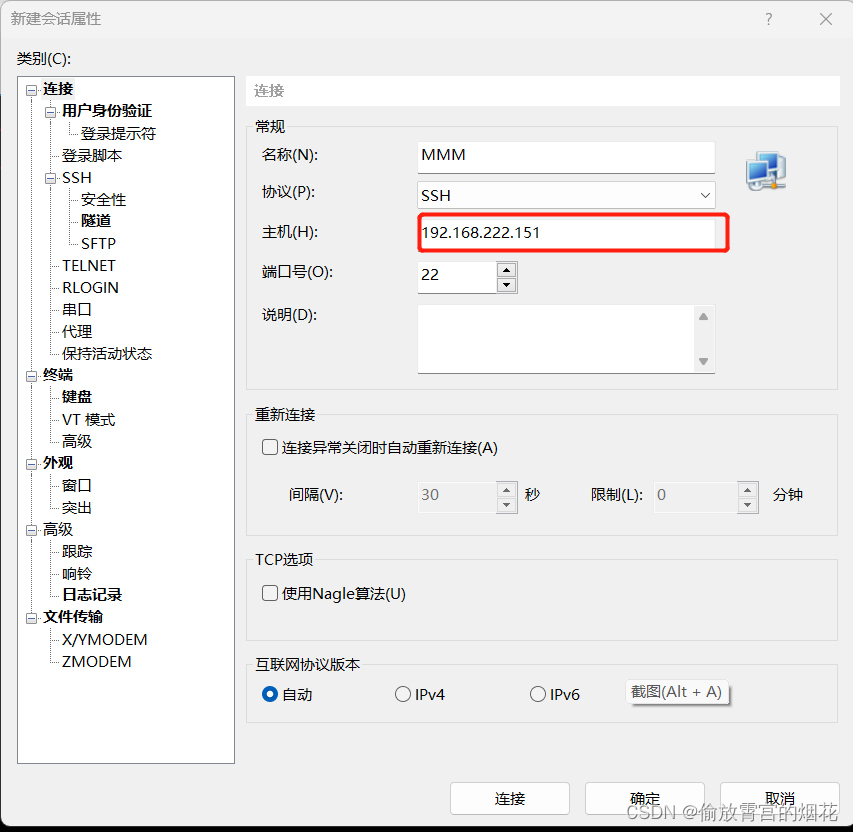Screen dimensions: 853x832
Task: Click the 连接 button
Action: coord(510,798)
